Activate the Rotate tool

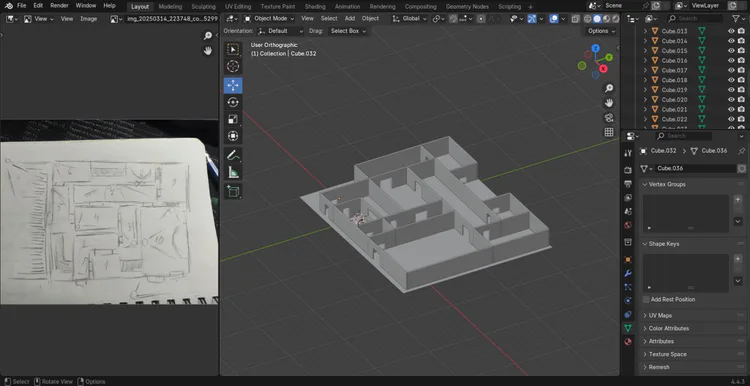[x=233, y=102]
